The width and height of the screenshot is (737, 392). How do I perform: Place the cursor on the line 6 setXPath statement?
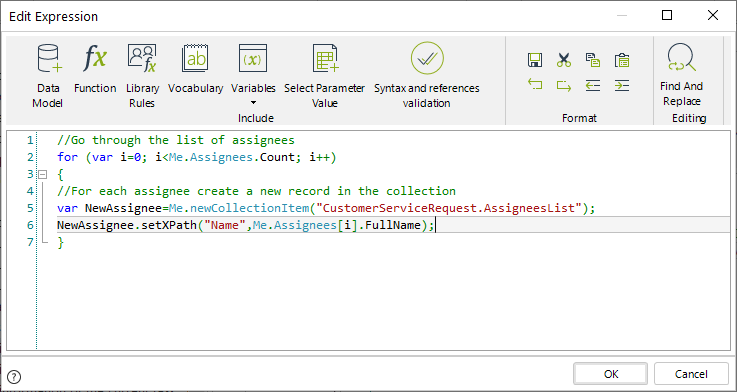coord(246,225)
